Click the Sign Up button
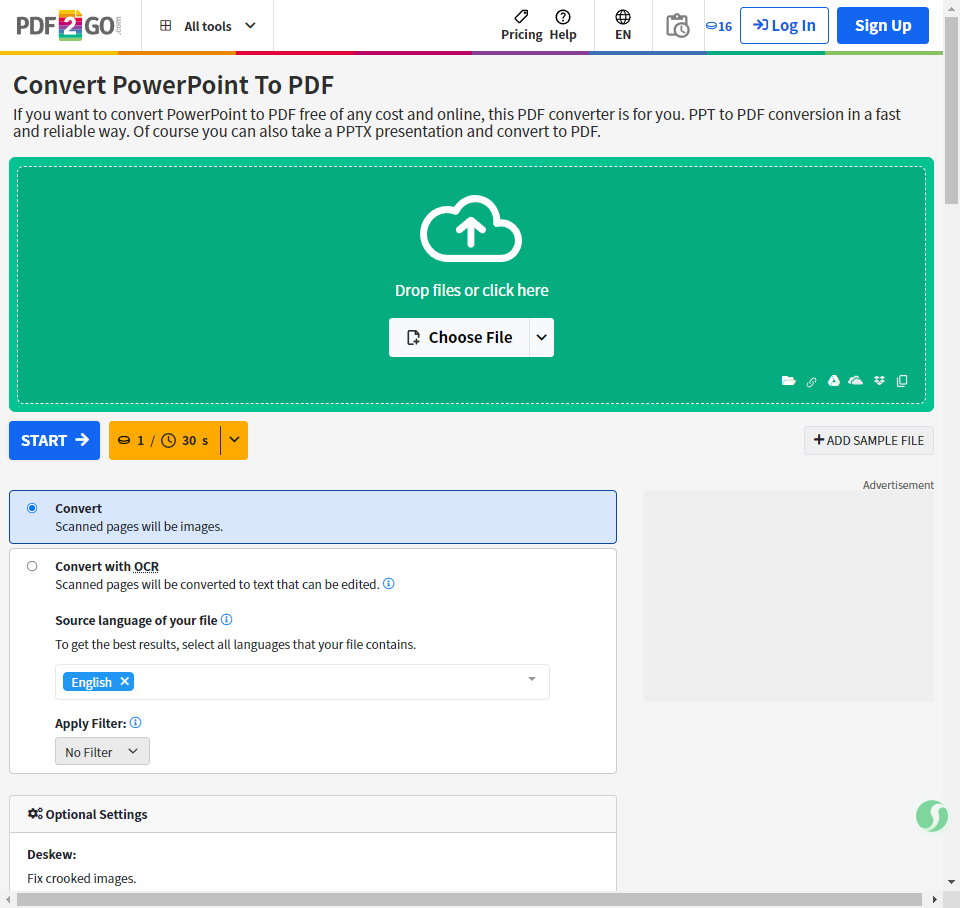This screenshot has width=960, height=908. [882, 26]
